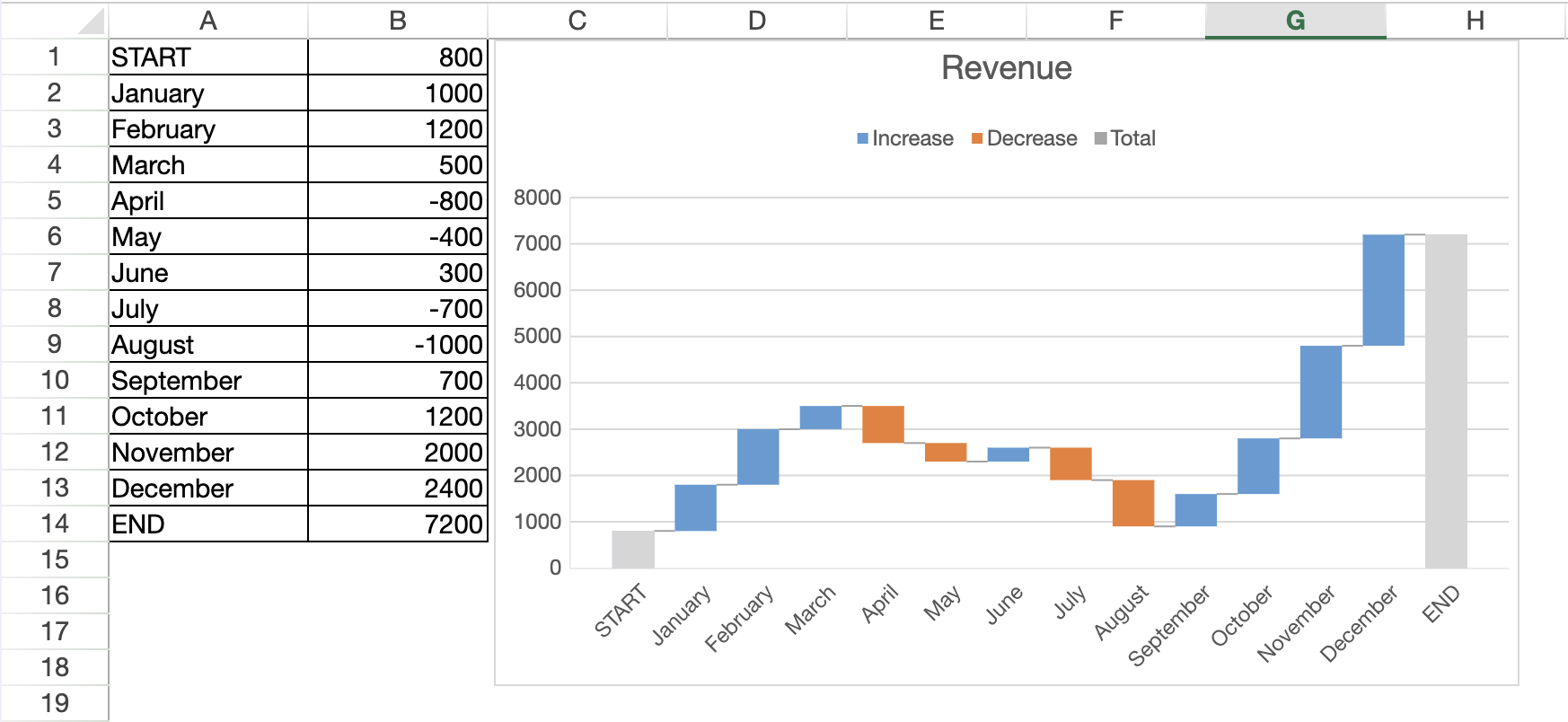Select the September axis category label
The width and height of the screenshot is (1568, 722).
click(x=1168, y=626)
